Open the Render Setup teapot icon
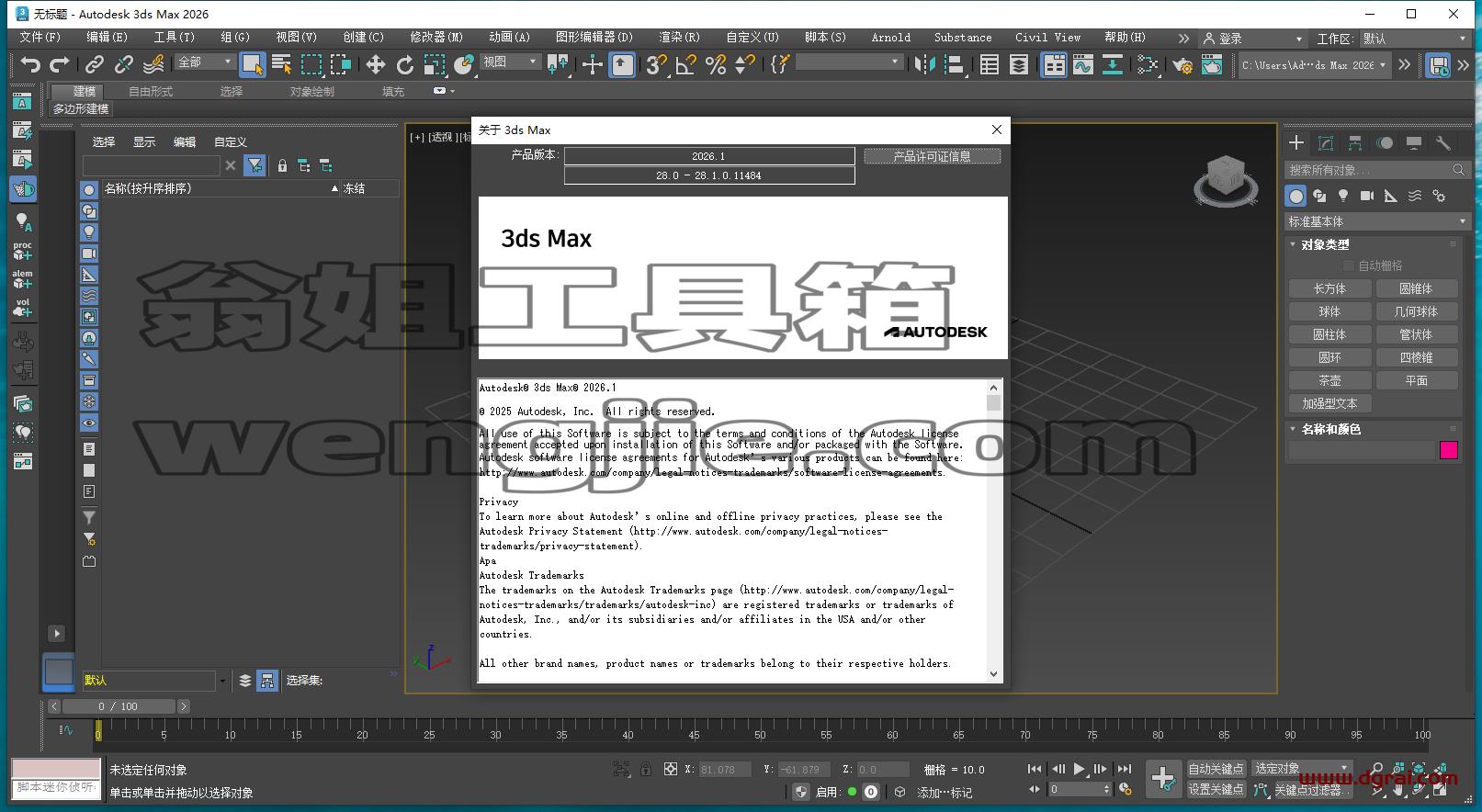 tap(1182, 64)
